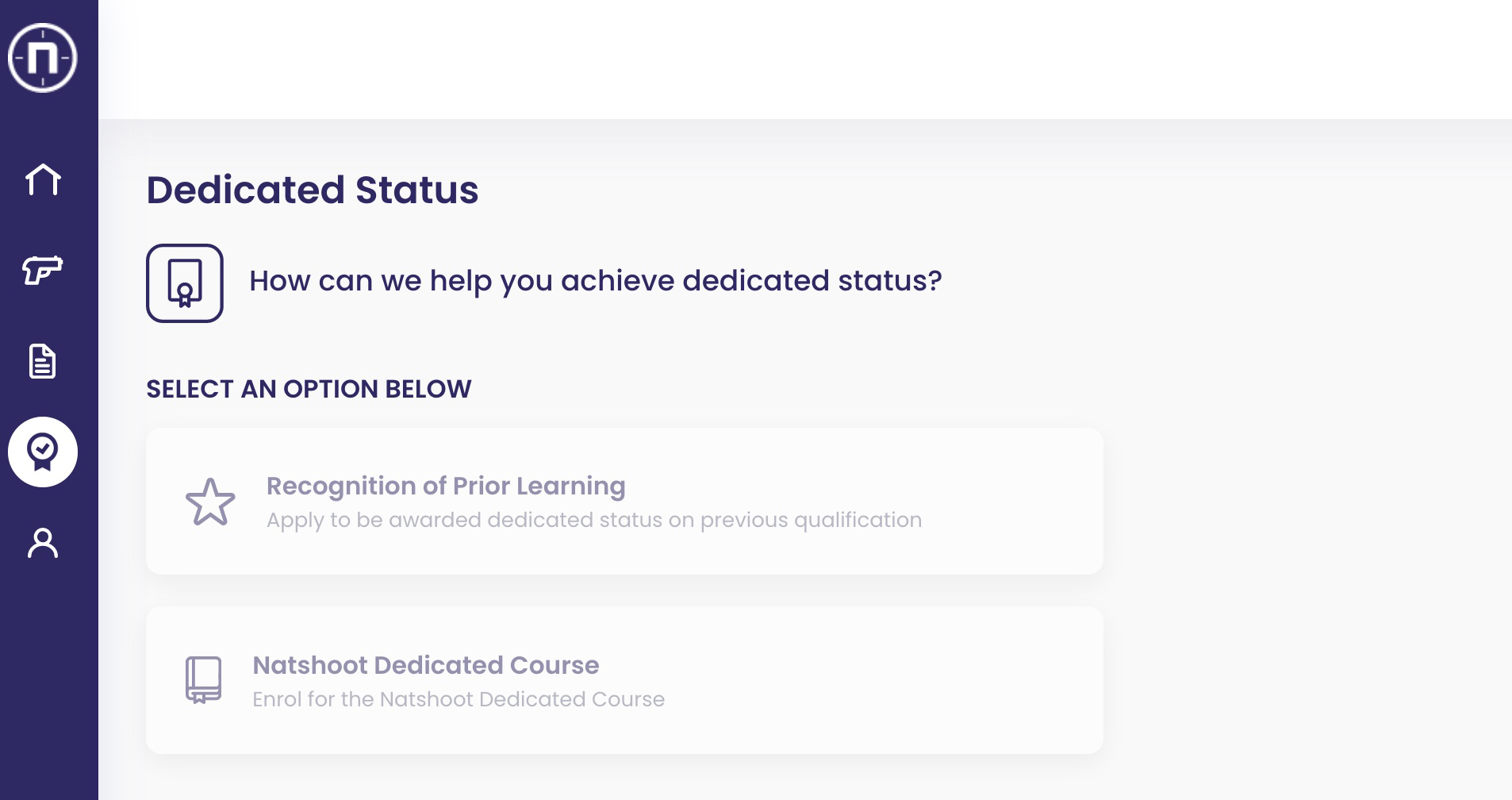
Task: Click the book icon for Natshoot Dedicated Course
Action: coord(204,679)
